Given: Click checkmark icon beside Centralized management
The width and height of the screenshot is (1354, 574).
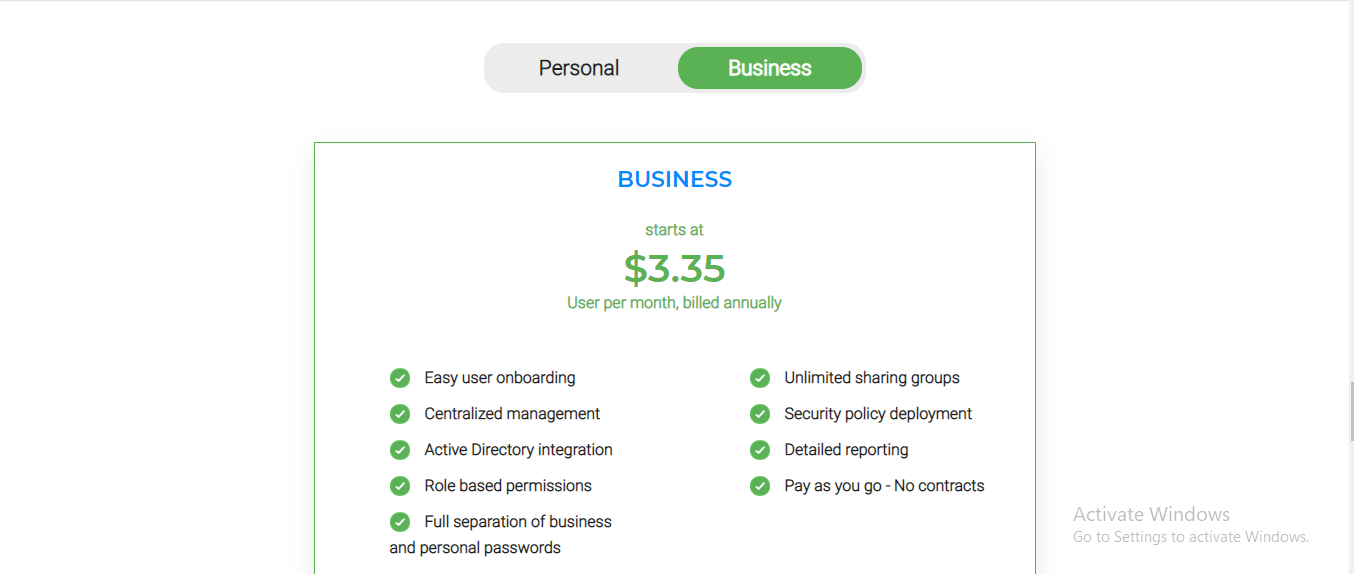Looking at the screenshot, I should pos(400,414).
